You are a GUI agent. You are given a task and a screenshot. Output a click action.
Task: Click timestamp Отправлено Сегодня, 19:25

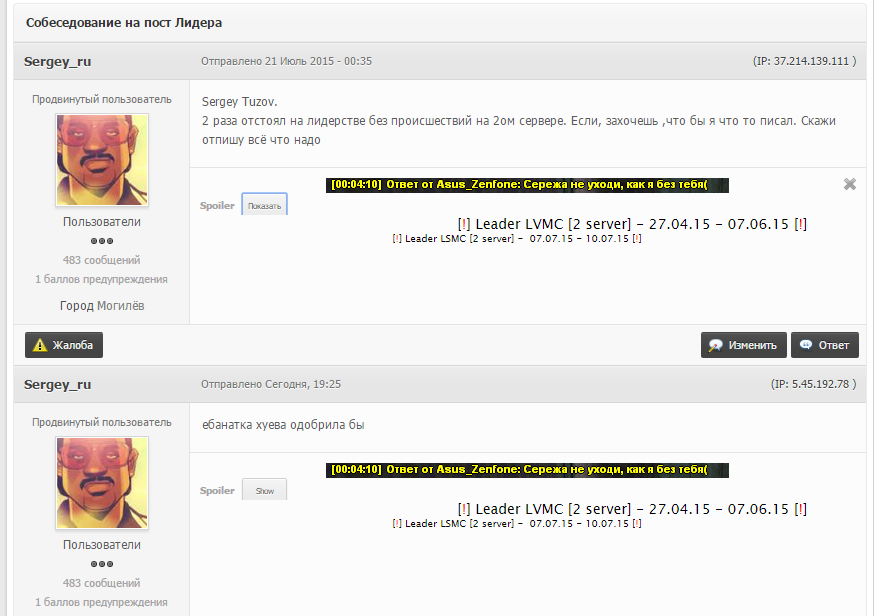point(271,384)
